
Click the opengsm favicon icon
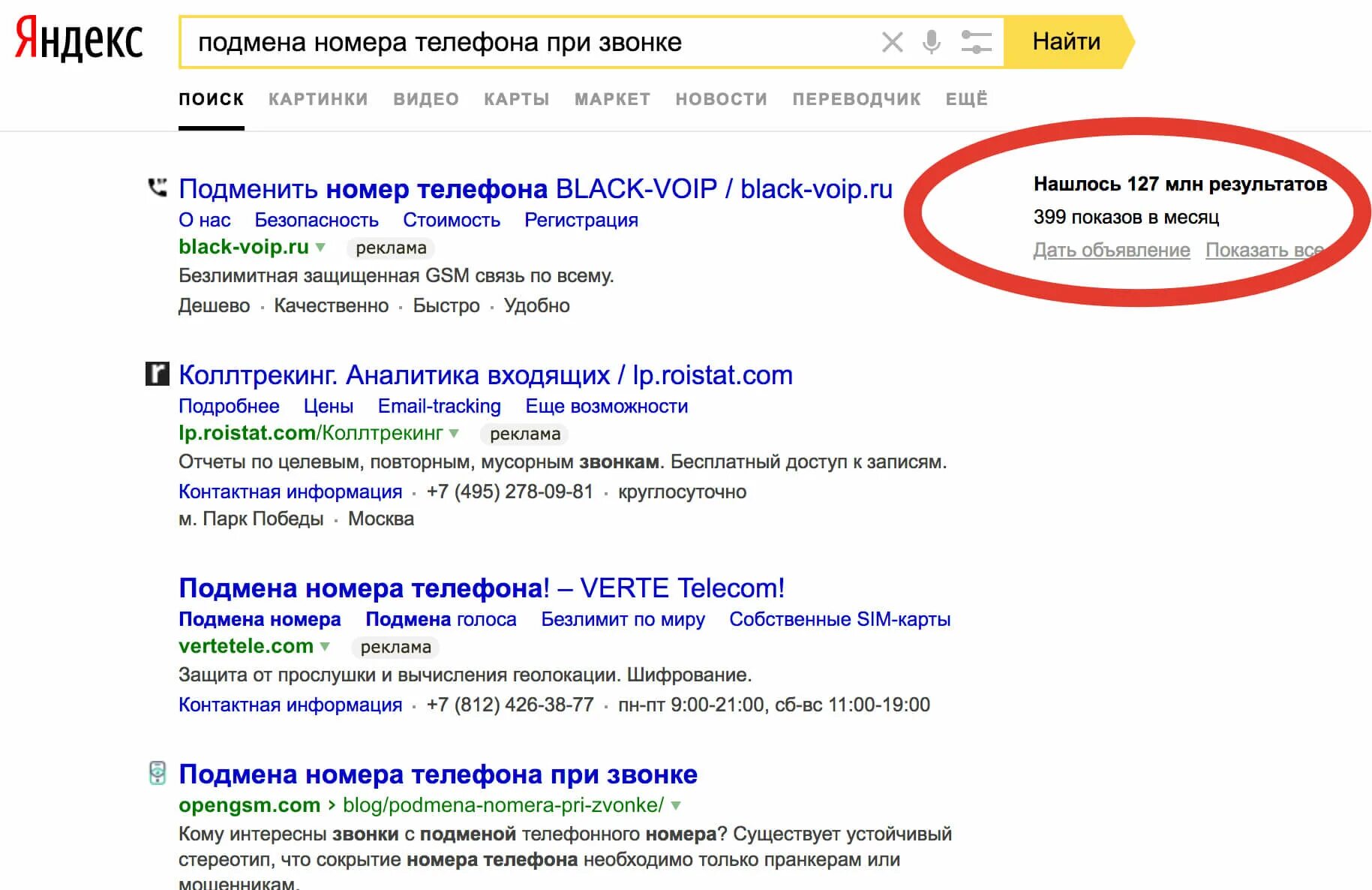(x=158, y=773)
